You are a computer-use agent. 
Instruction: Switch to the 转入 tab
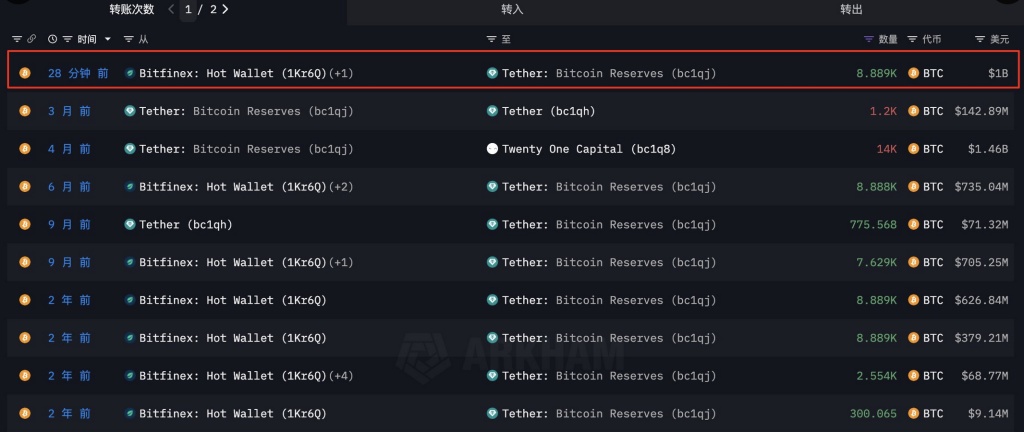tap(513, 10)
